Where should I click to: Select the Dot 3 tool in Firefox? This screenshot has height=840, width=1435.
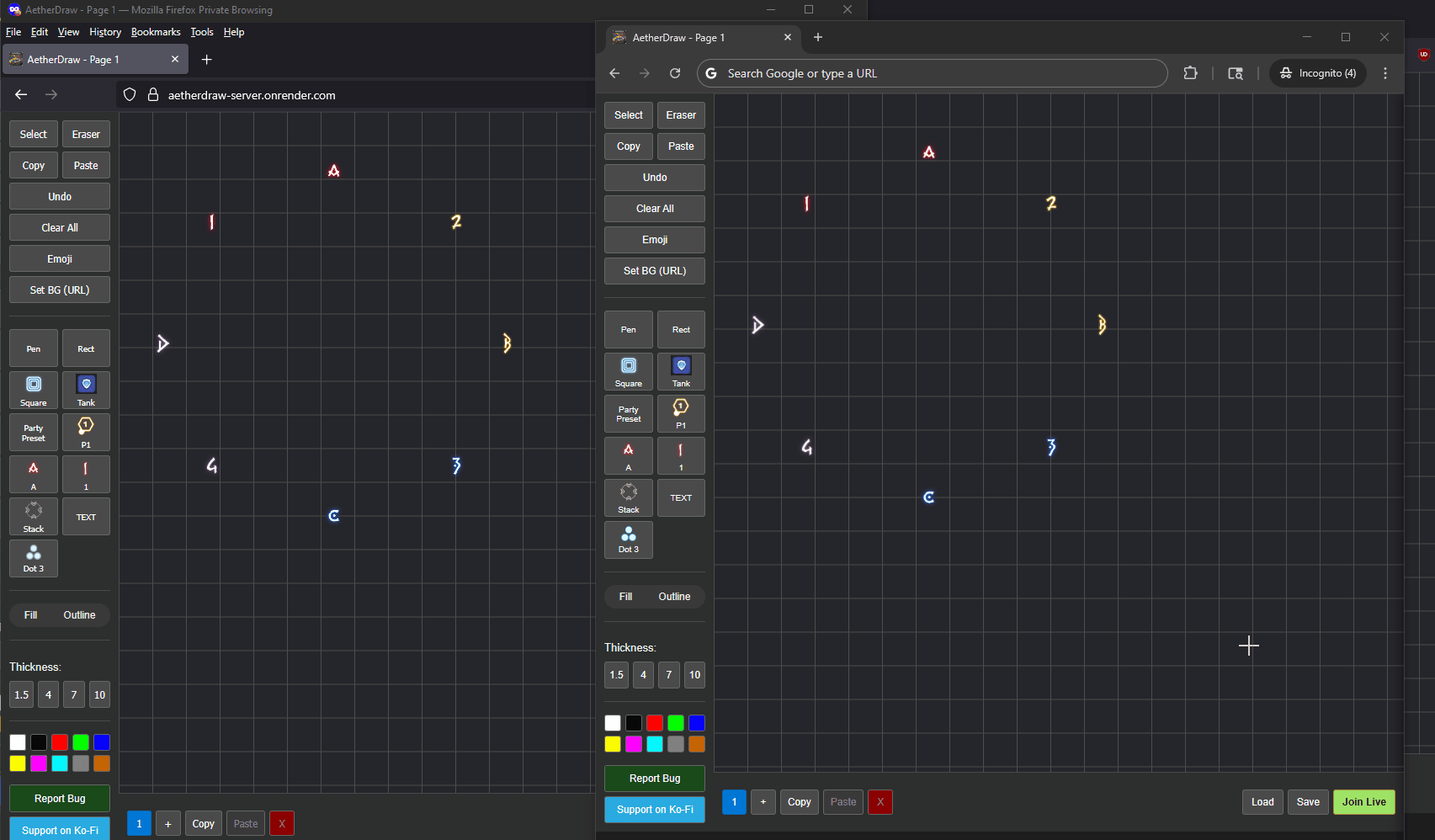(34, 558)
